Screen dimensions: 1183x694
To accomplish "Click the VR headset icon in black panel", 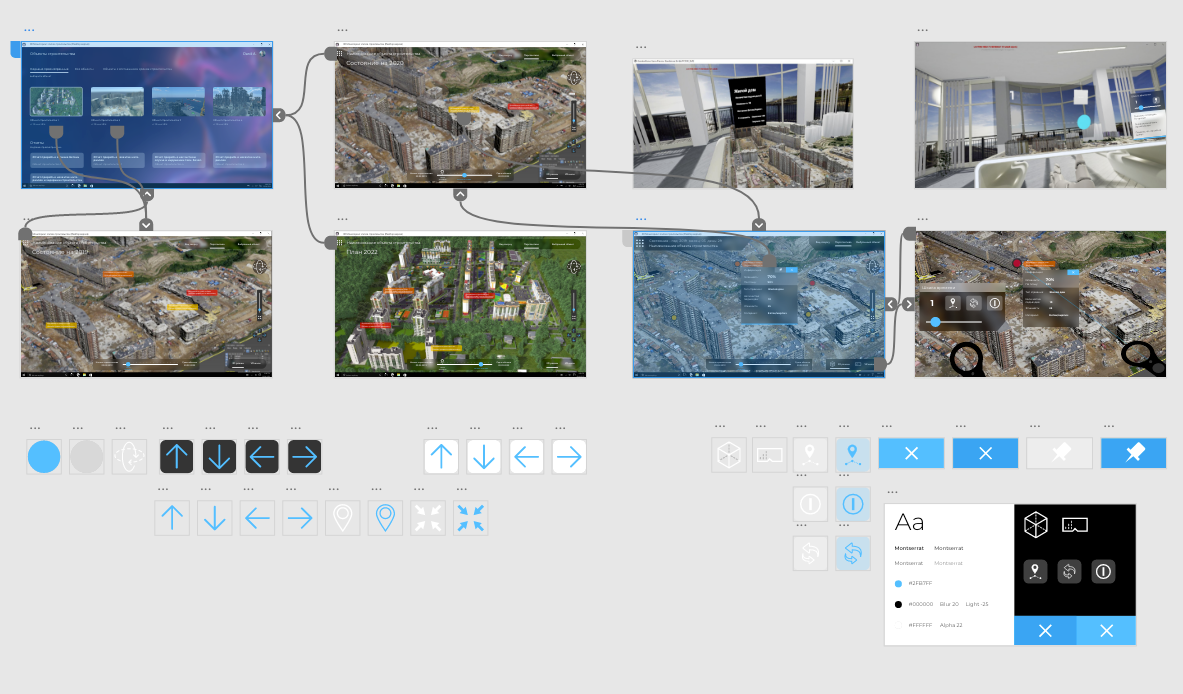I will tap(1074, 524).
